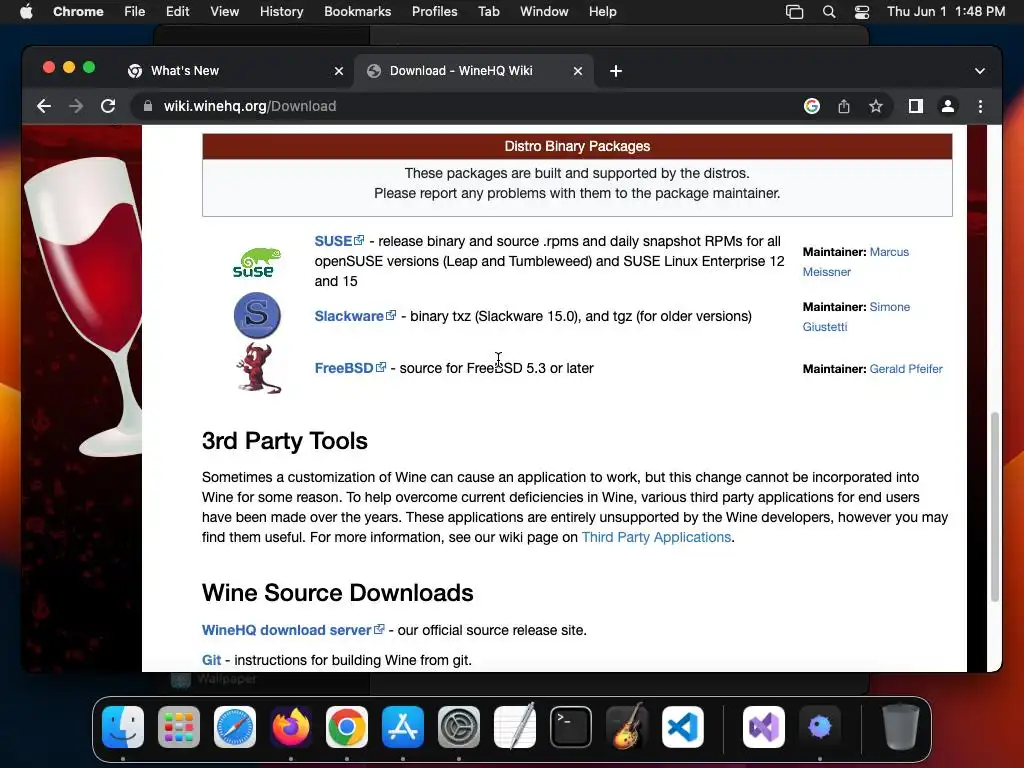The height and width of the screenshot is (768, 1024).
Task: Open the History menu
Action: (x=281, y=12)
